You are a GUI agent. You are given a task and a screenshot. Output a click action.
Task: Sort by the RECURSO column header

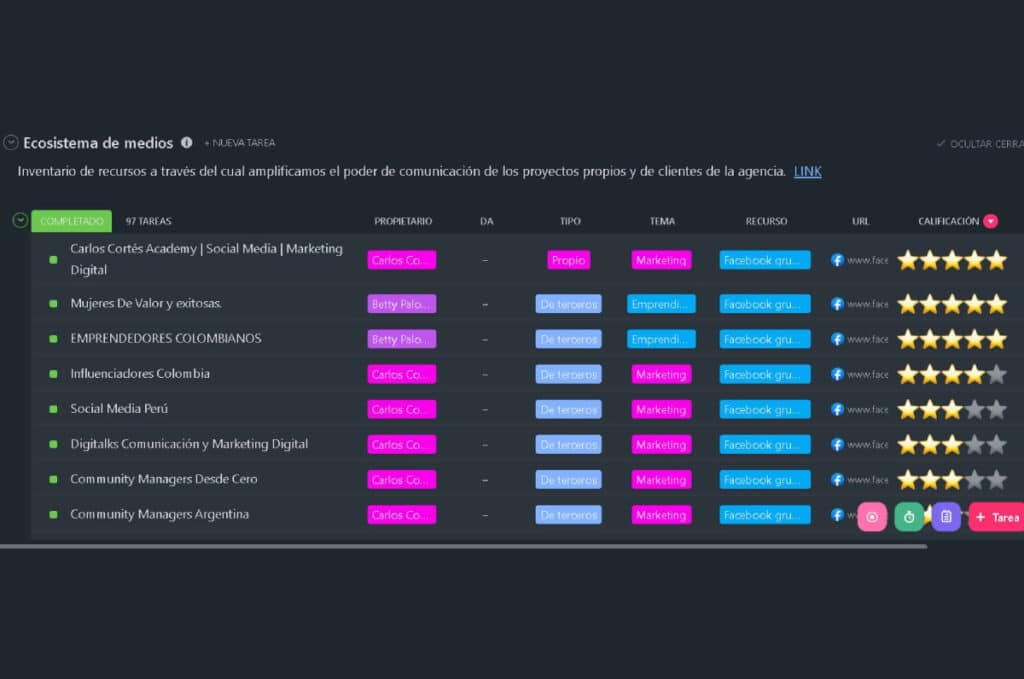[x=767, y=221]
